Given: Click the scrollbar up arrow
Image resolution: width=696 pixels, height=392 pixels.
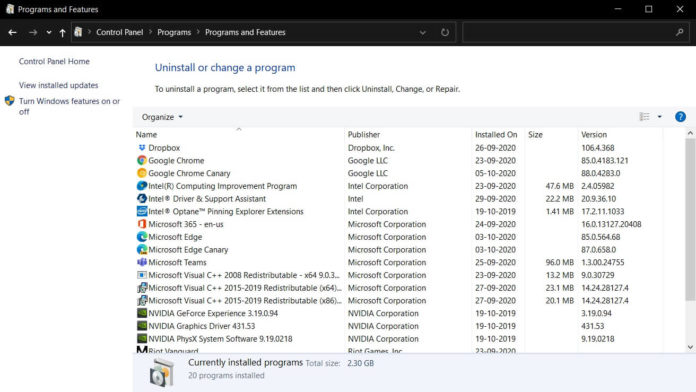Looking at the screenshot, I should click(x=690, y=133).
